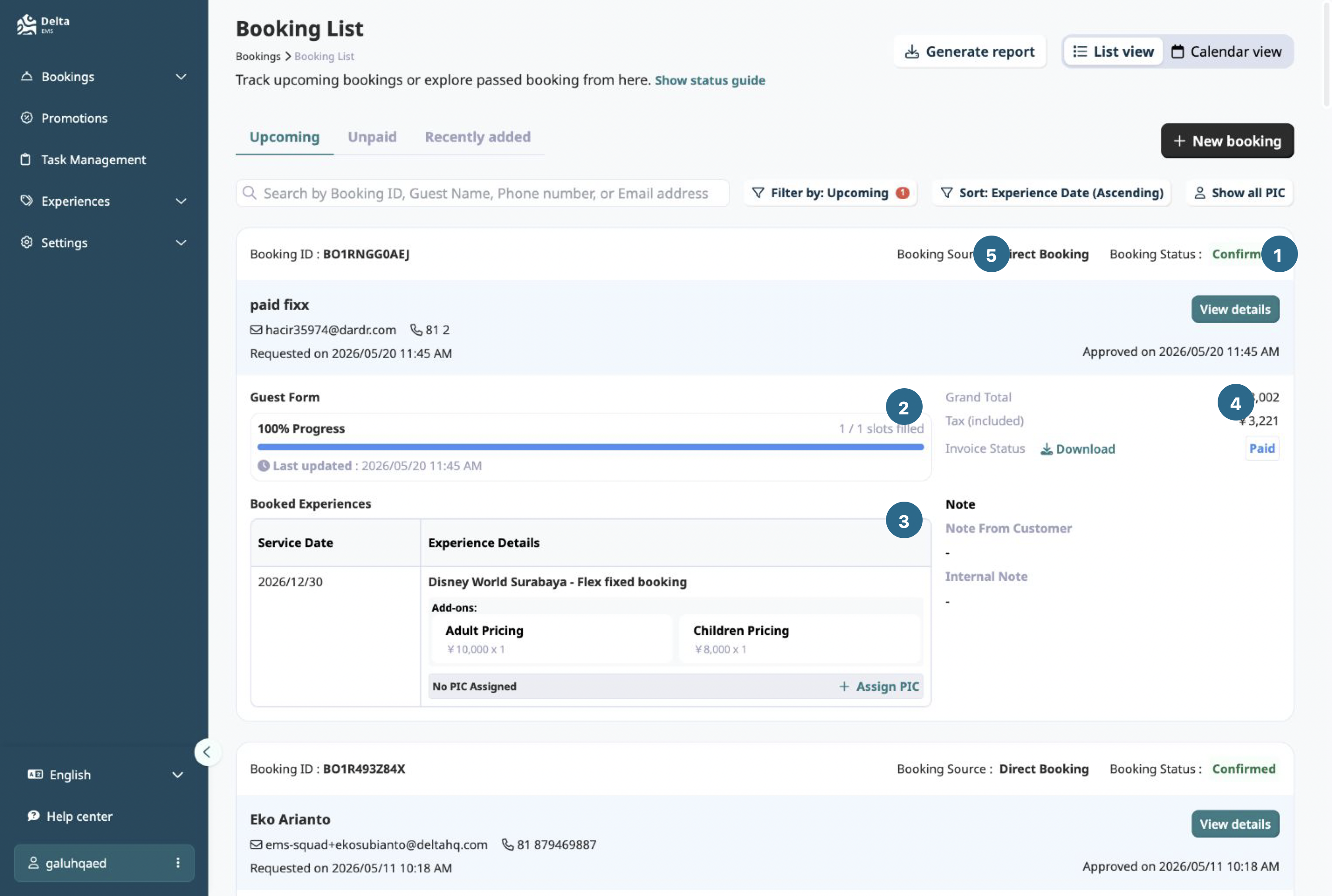Click the Bookings bell icon in sidebar
The image size is (1332, 896).
[26, 76]
